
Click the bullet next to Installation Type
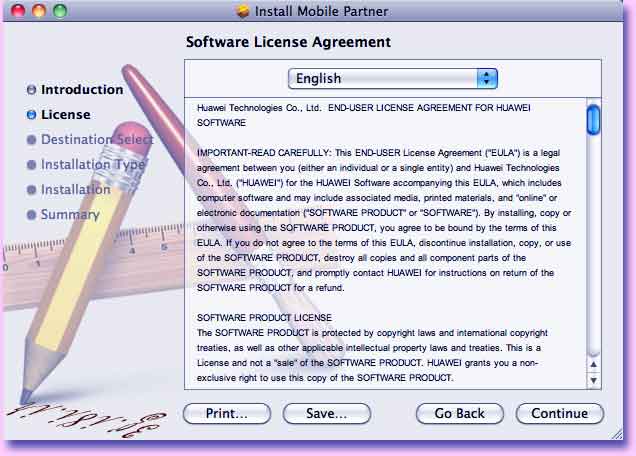point(31,165)
